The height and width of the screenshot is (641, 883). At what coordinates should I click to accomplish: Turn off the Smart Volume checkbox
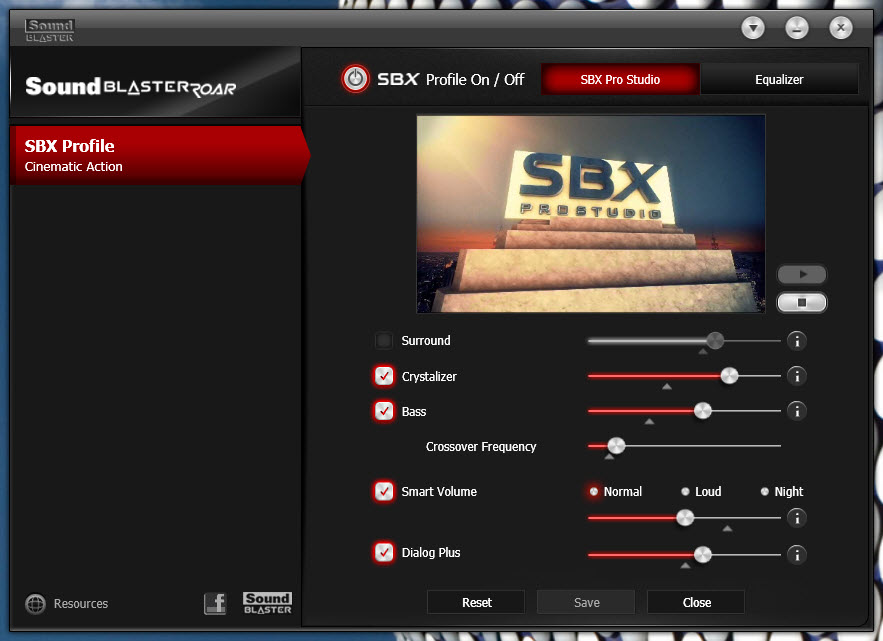384,491
